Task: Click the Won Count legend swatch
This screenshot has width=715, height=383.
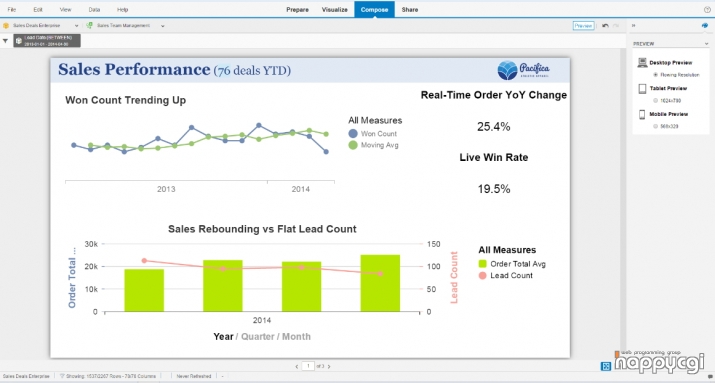Action: (353, 134)
